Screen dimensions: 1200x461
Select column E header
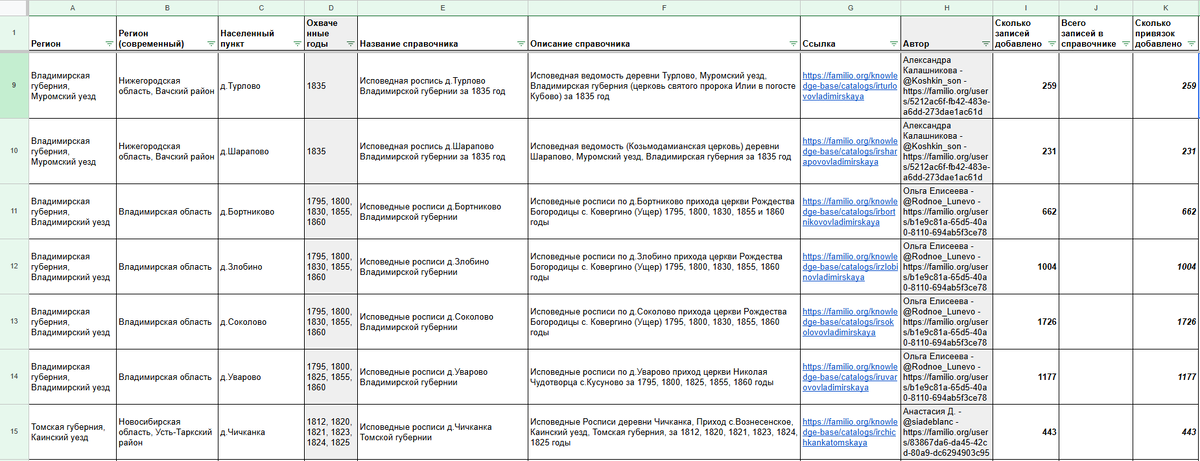(441, 7)
